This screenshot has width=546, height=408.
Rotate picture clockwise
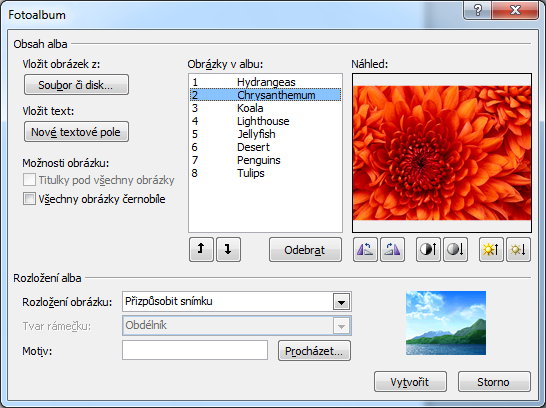click(x=392, y=249)
